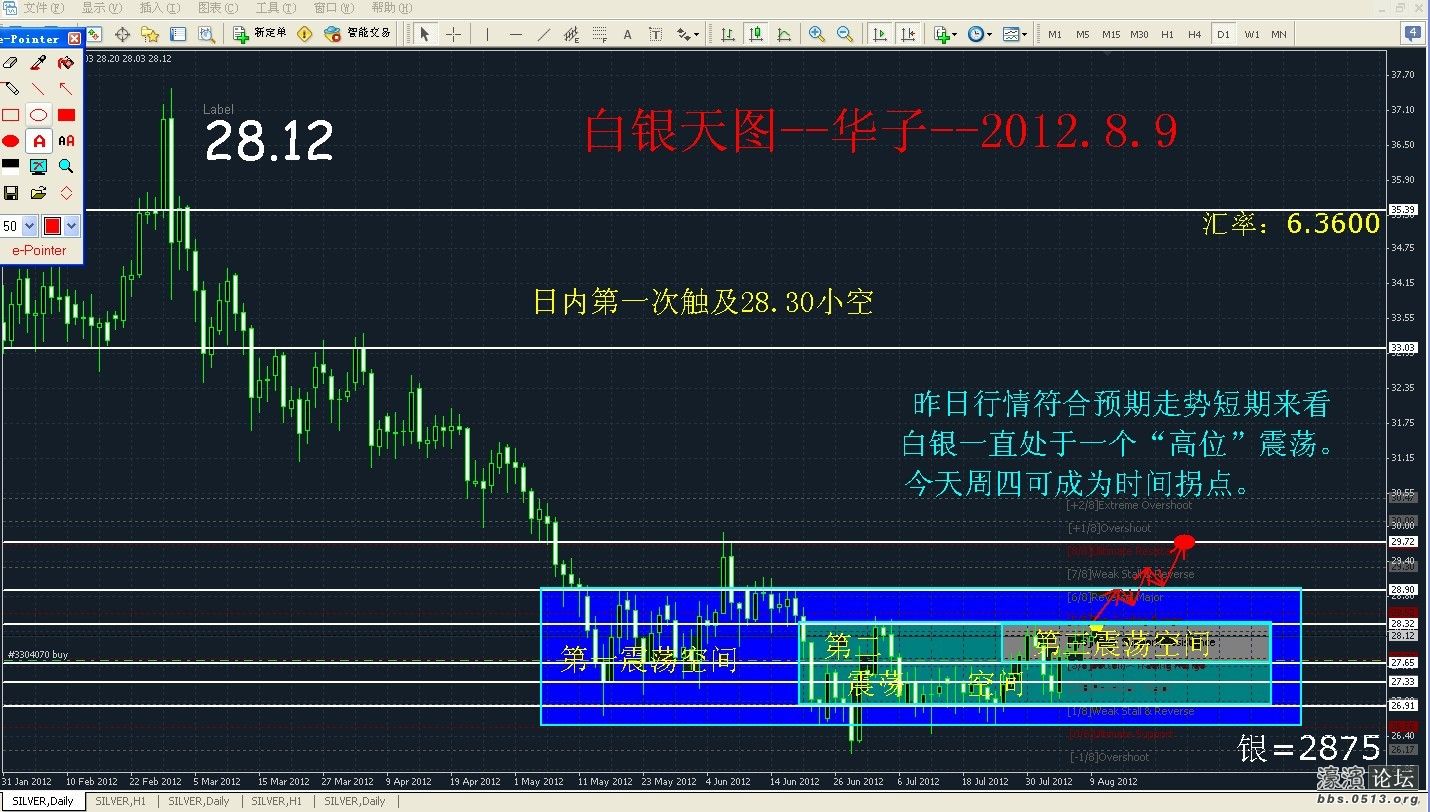1430x812 pixels.
Task: Select the crosshair cursor tool
Action: (x=453, y=34)
